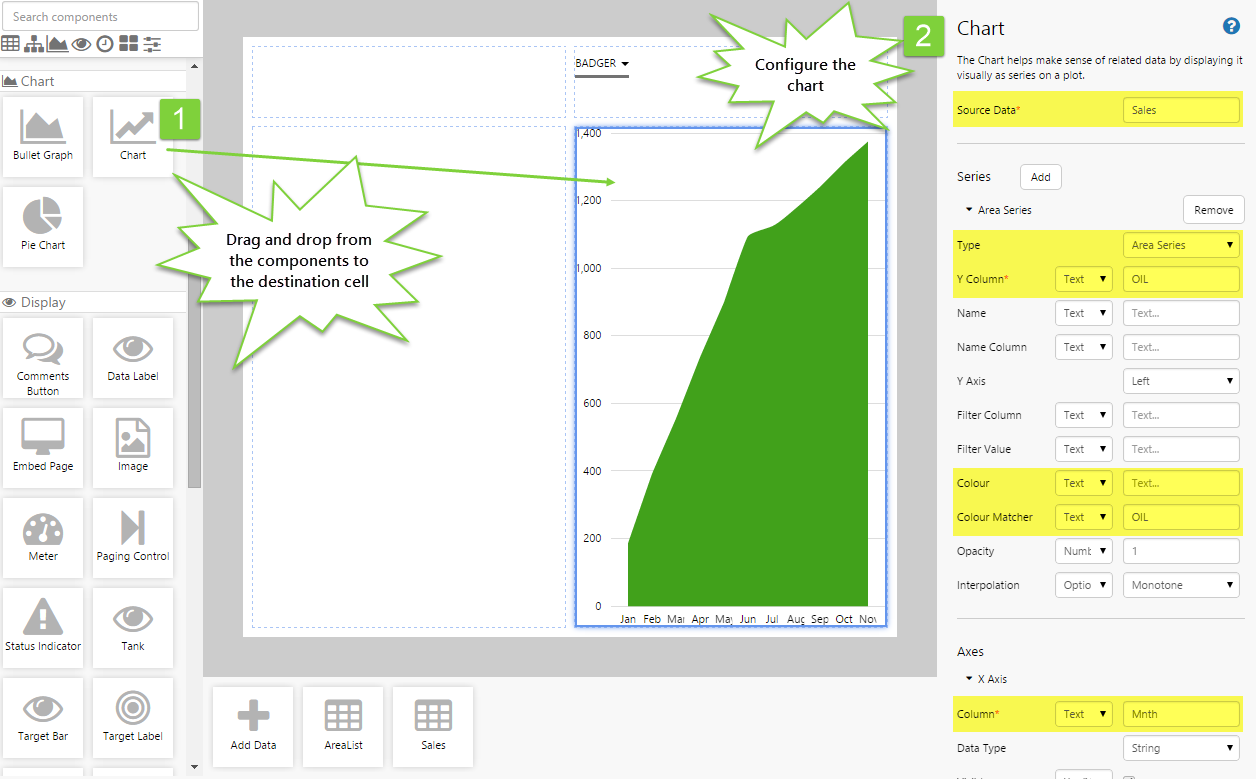
Task: Click the hierarchy category filter icon
Action: (34, 44)
